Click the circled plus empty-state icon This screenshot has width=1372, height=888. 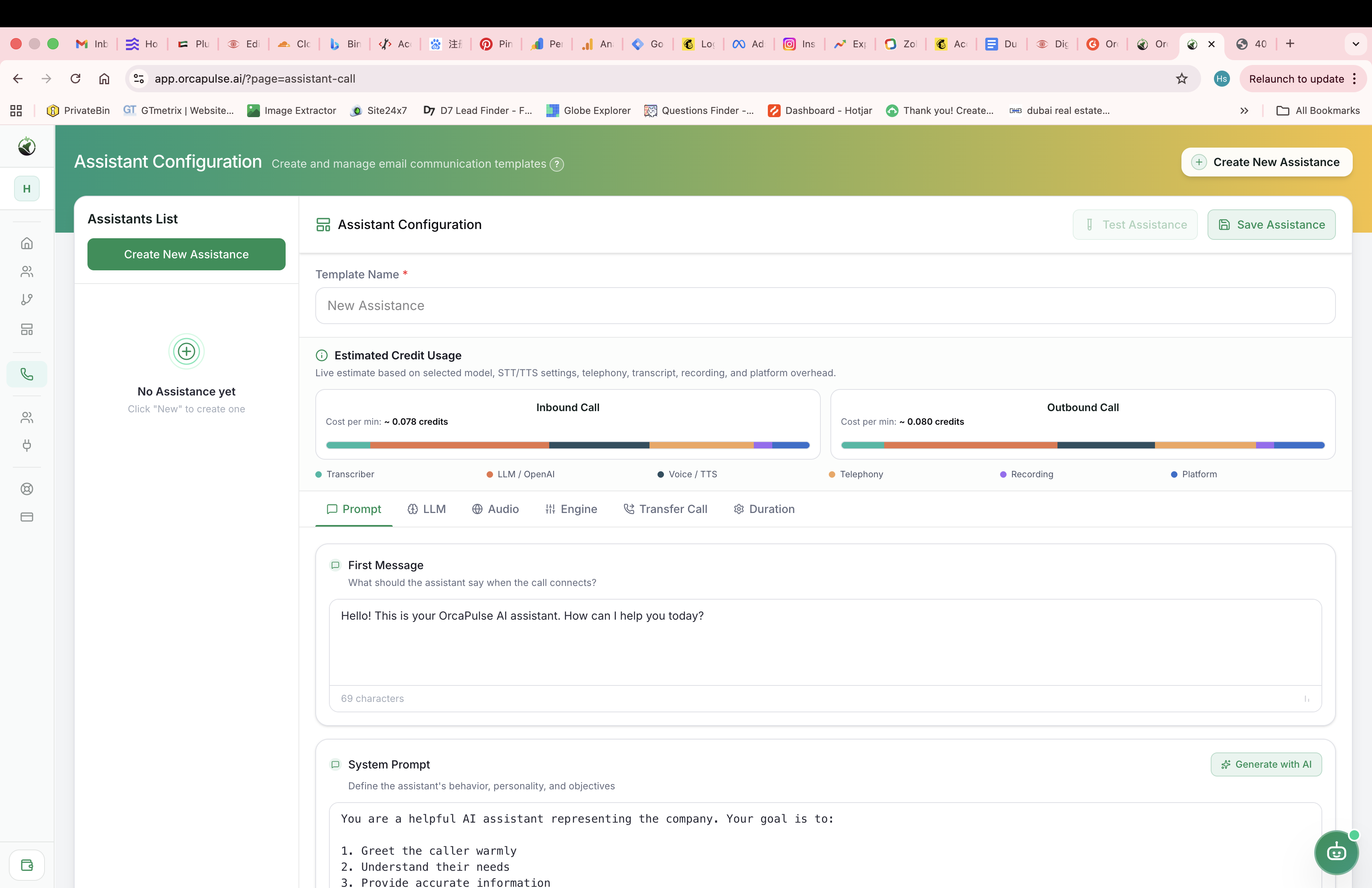pos(186,351)
